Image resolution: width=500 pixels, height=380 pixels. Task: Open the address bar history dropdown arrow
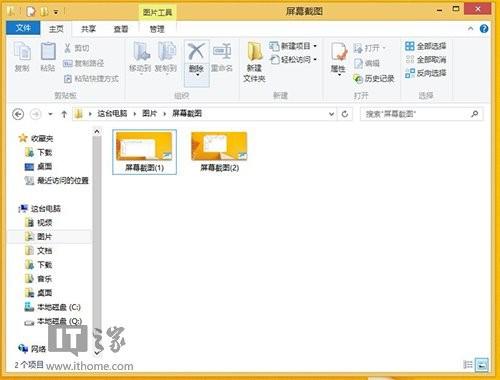click(331, 114)
